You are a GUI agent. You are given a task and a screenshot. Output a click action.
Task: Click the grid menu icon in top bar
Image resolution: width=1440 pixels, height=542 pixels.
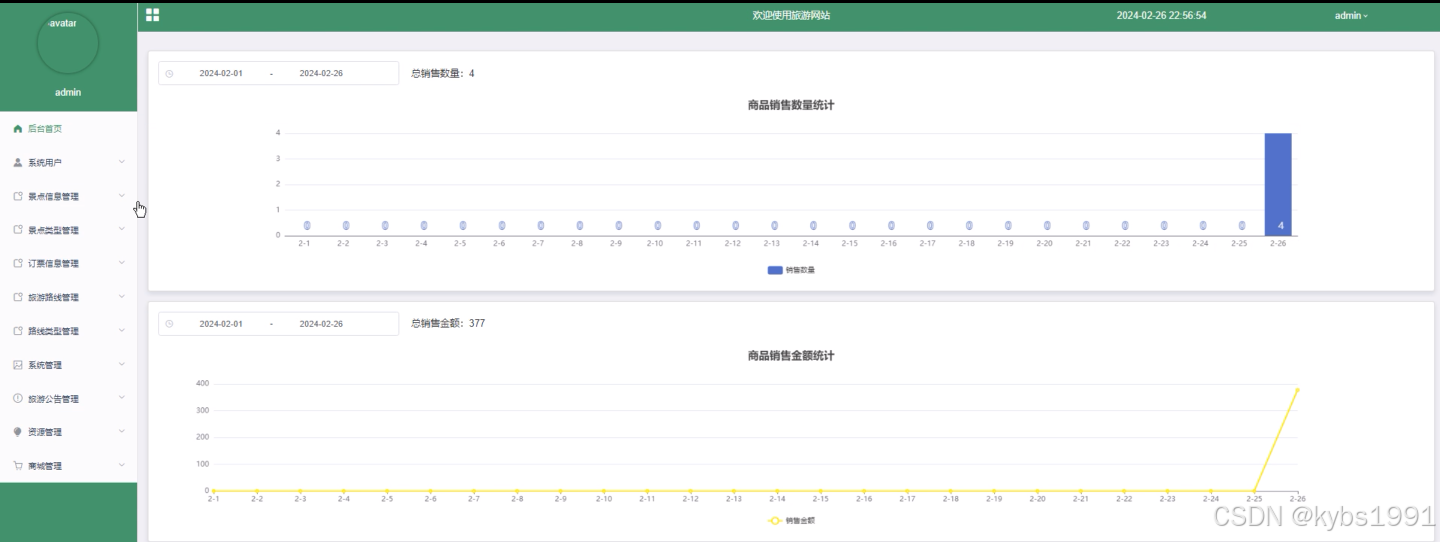coord(152,15)
